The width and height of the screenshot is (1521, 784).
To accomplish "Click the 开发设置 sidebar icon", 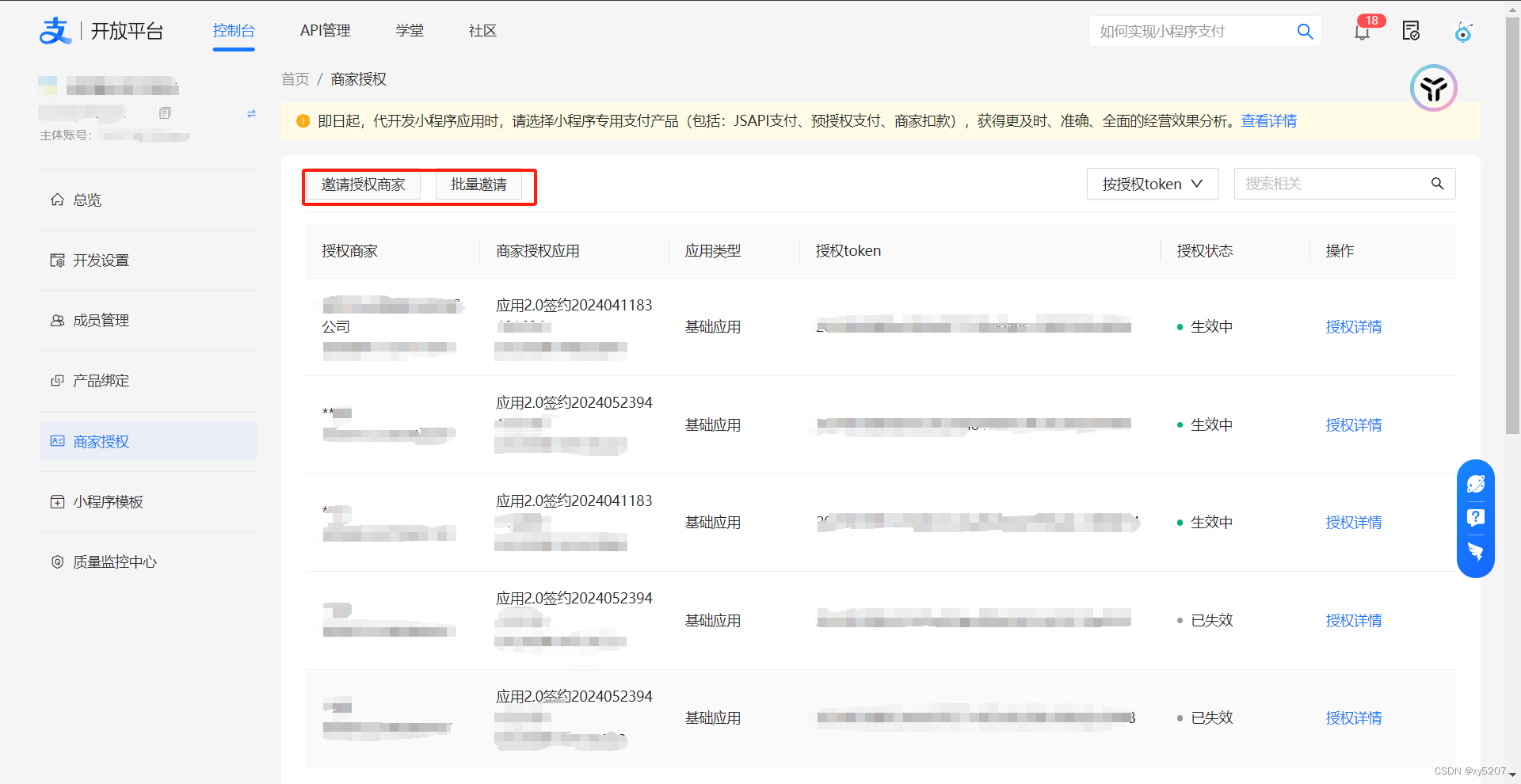I will click(57, 260).
